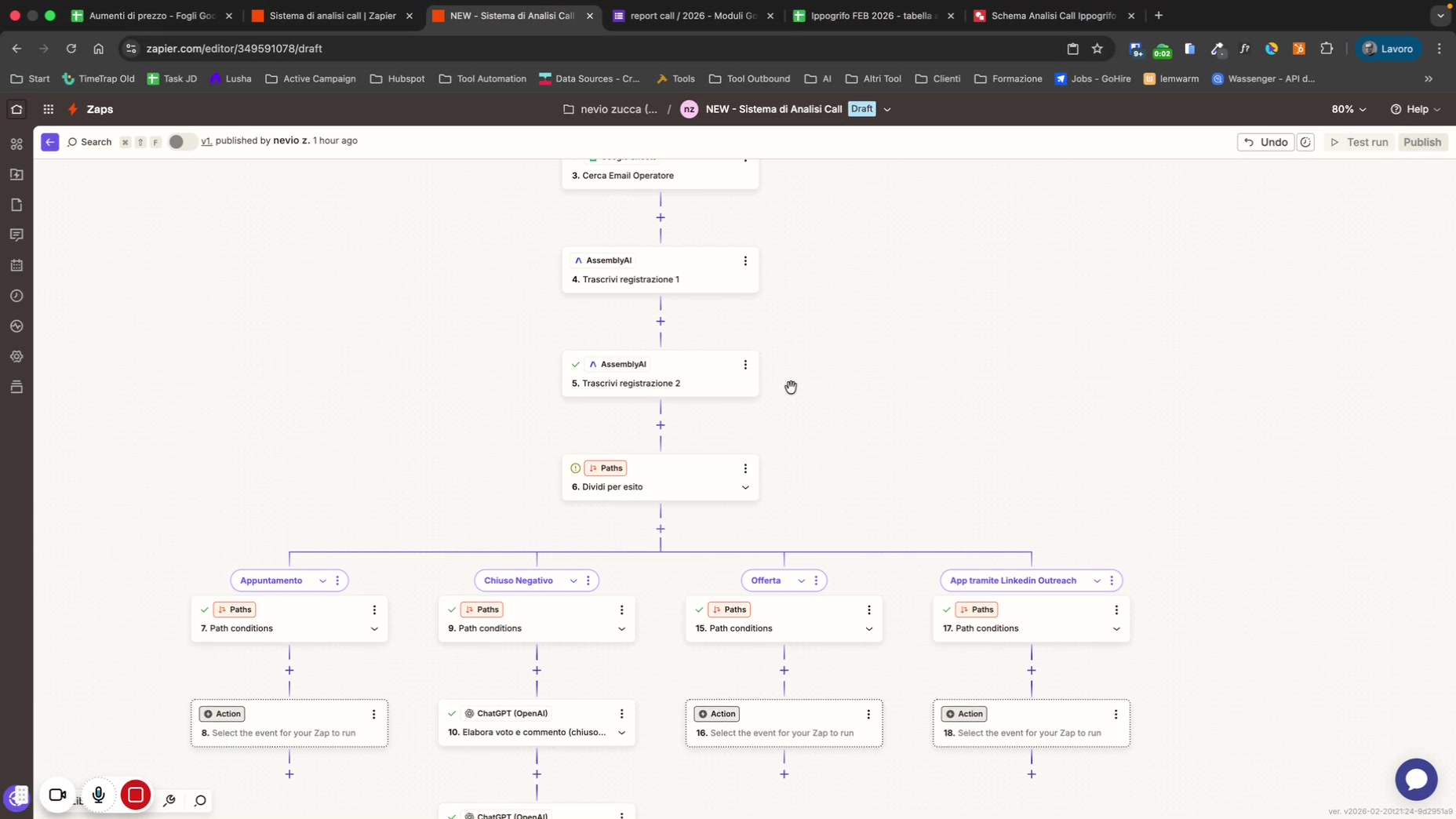Click the Test run button
The height and width of the screenshot is (819, 1456).
click(x=1359, y=142)
